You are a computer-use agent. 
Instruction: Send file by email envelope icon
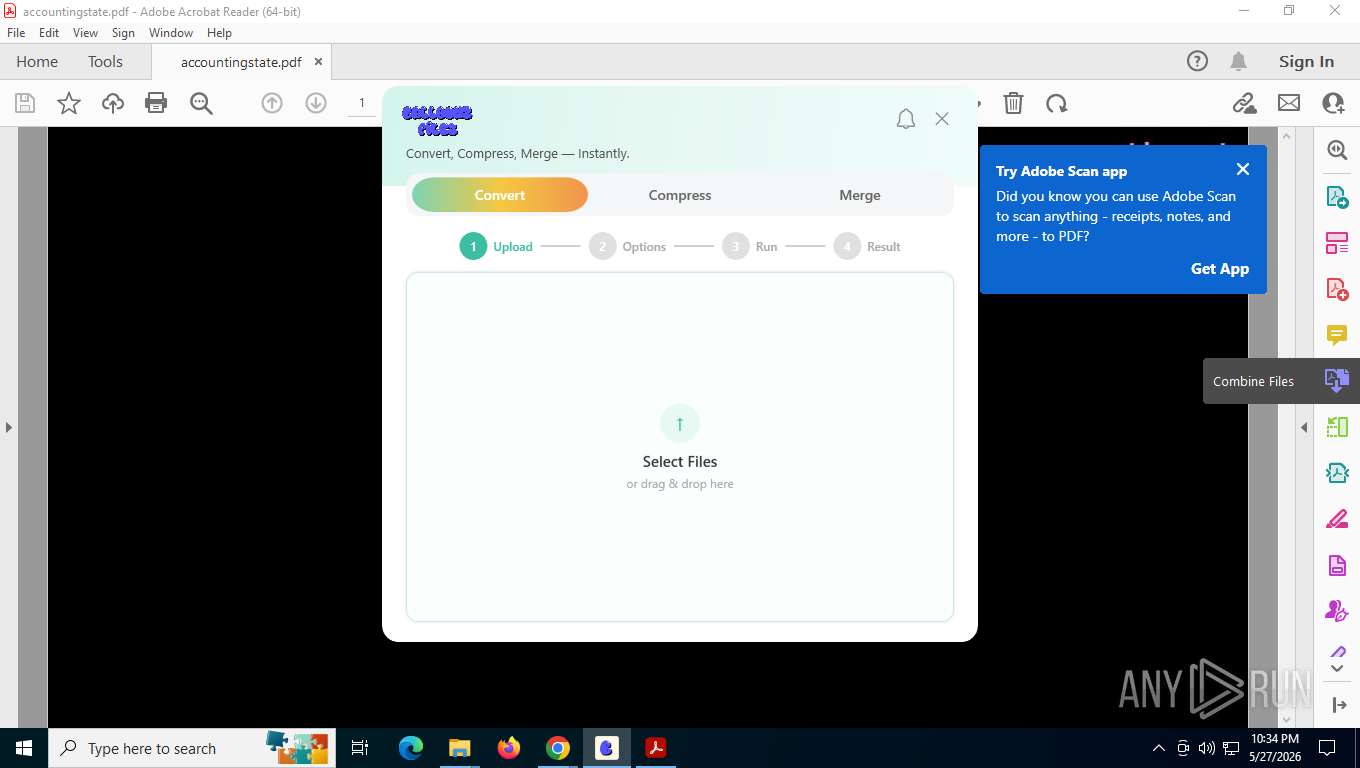(x=1289, y=103)
